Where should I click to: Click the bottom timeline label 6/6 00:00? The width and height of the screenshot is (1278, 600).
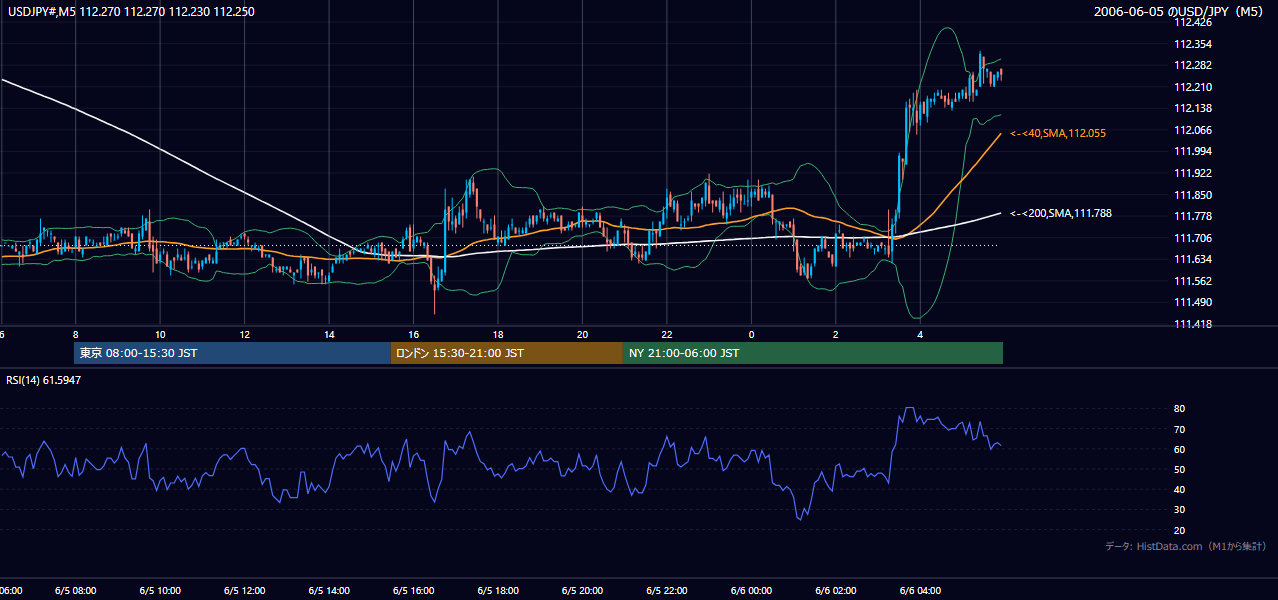[751, 590]
